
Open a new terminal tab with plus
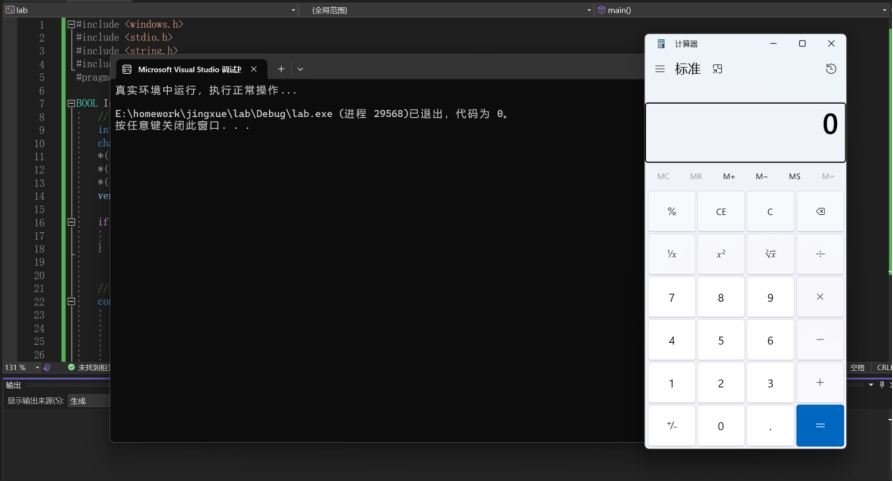(281, 69)
